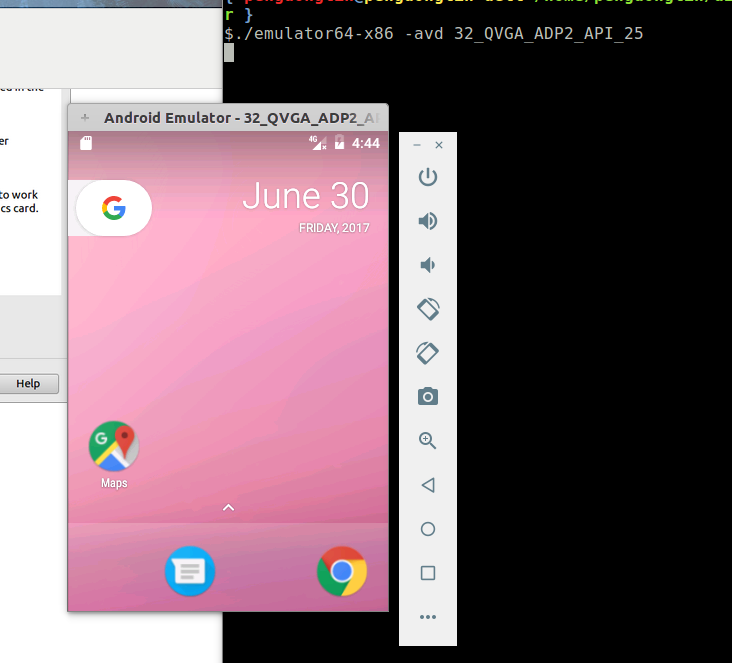Image resolution: width=732 pixels, height=663 pixels.
Task: Tap the June 30 date widget
Action: [305, 204]
